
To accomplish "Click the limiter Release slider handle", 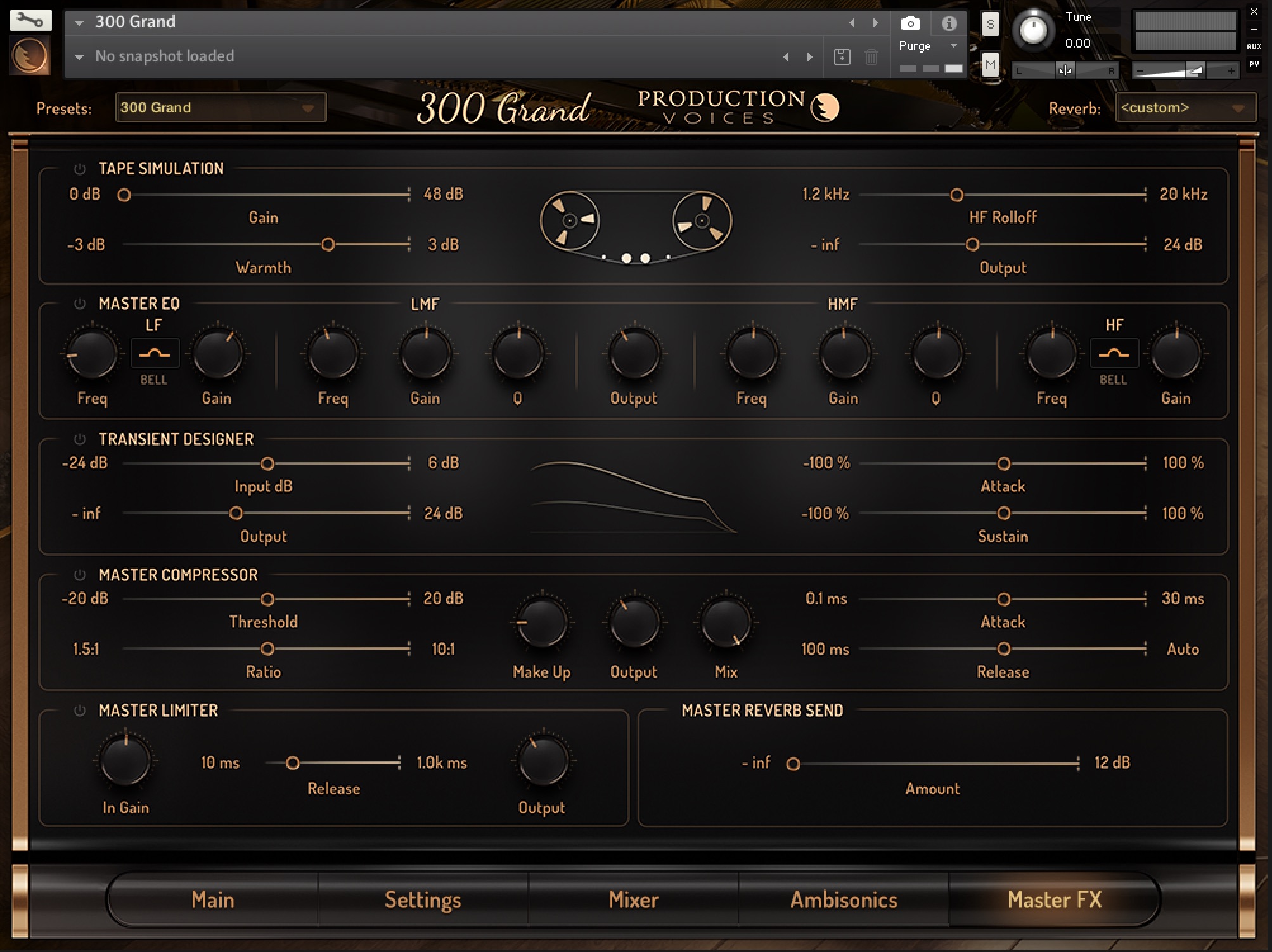I will (x=292, y=763).
